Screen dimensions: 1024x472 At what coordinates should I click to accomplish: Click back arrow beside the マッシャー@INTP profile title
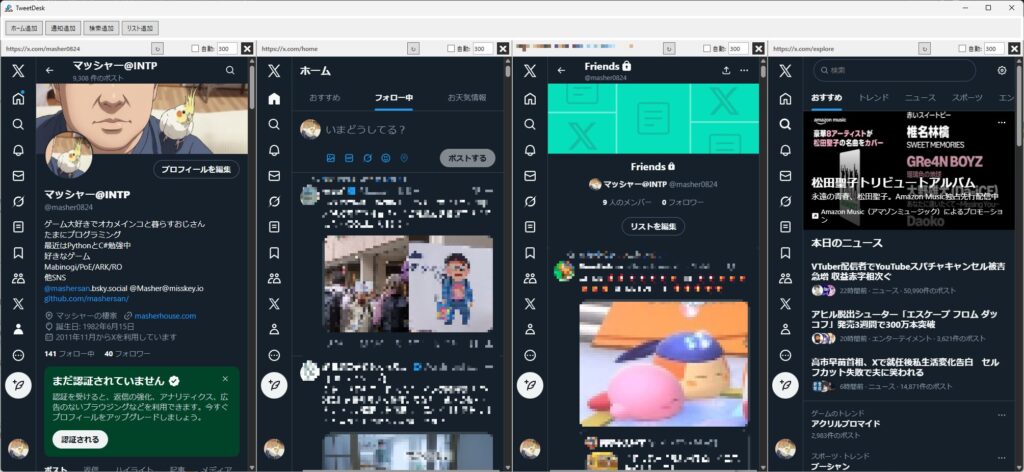click(49, 71)
